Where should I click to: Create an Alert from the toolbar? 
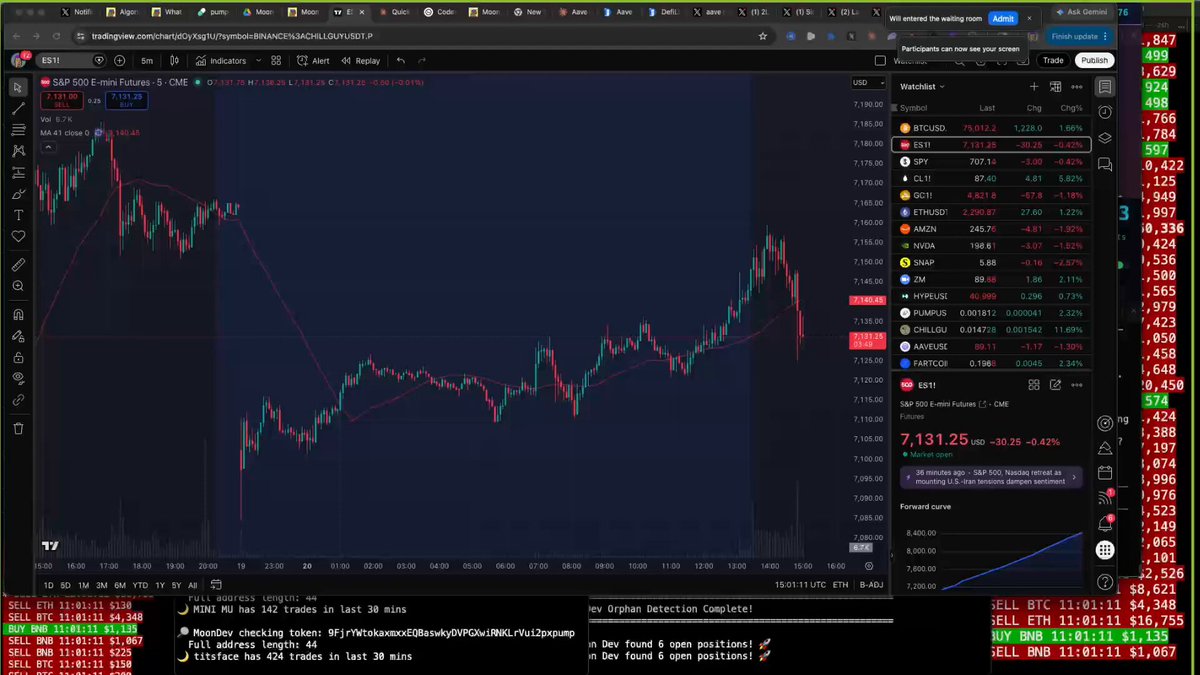click(x=313, y=60)
